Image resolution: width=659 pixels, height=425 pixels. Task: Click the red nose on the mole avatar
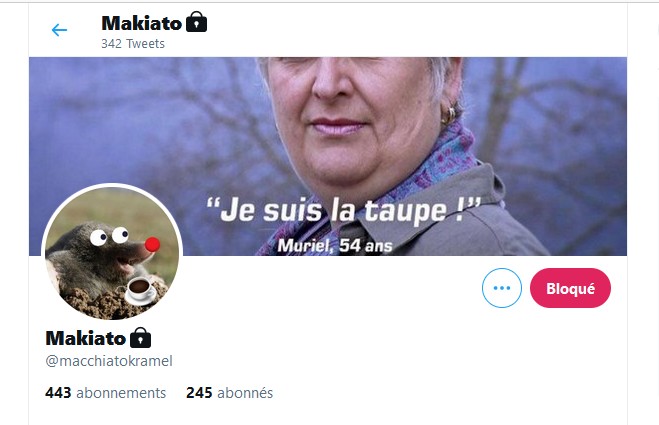coord(152,244)
